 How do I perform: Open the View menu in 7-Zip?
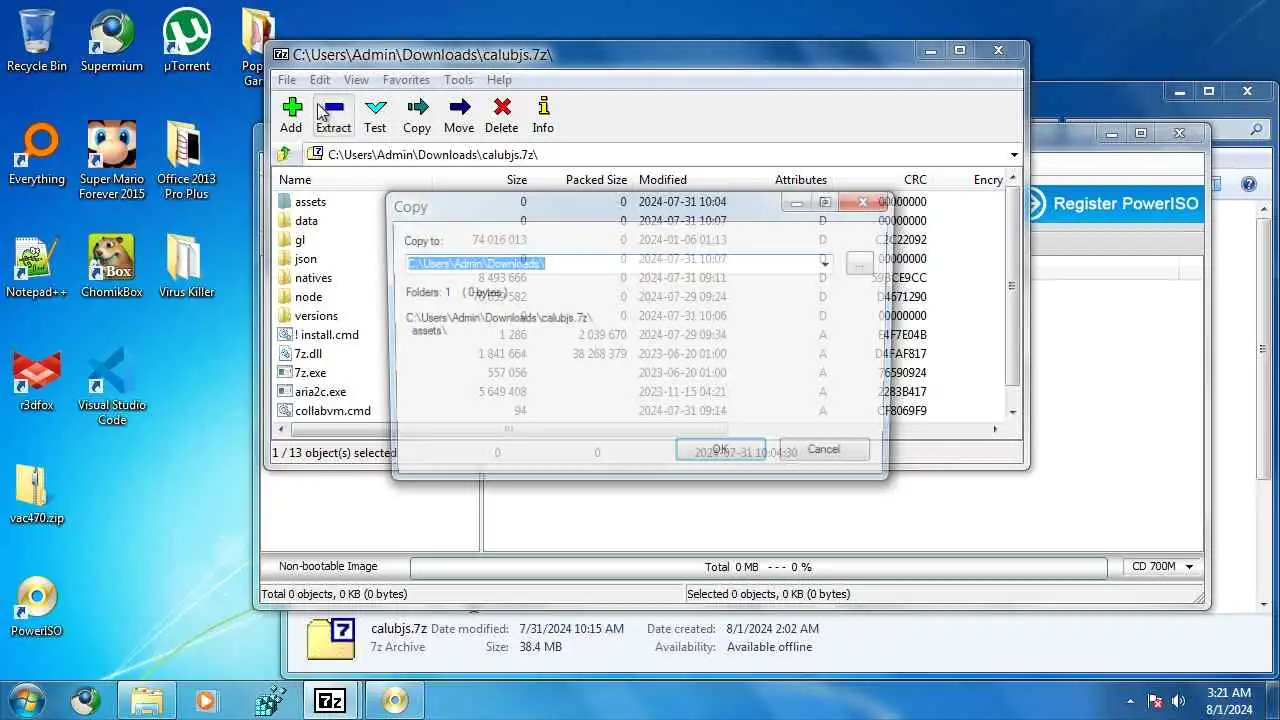click(x=357, y=80)
